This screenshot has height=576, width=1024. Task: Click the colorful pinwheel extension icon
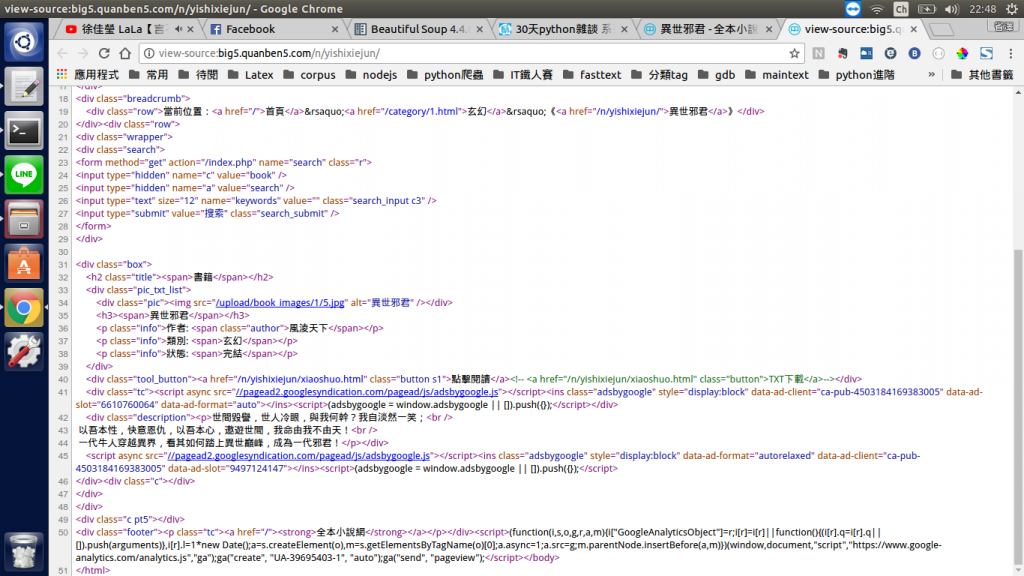point(962,54)
